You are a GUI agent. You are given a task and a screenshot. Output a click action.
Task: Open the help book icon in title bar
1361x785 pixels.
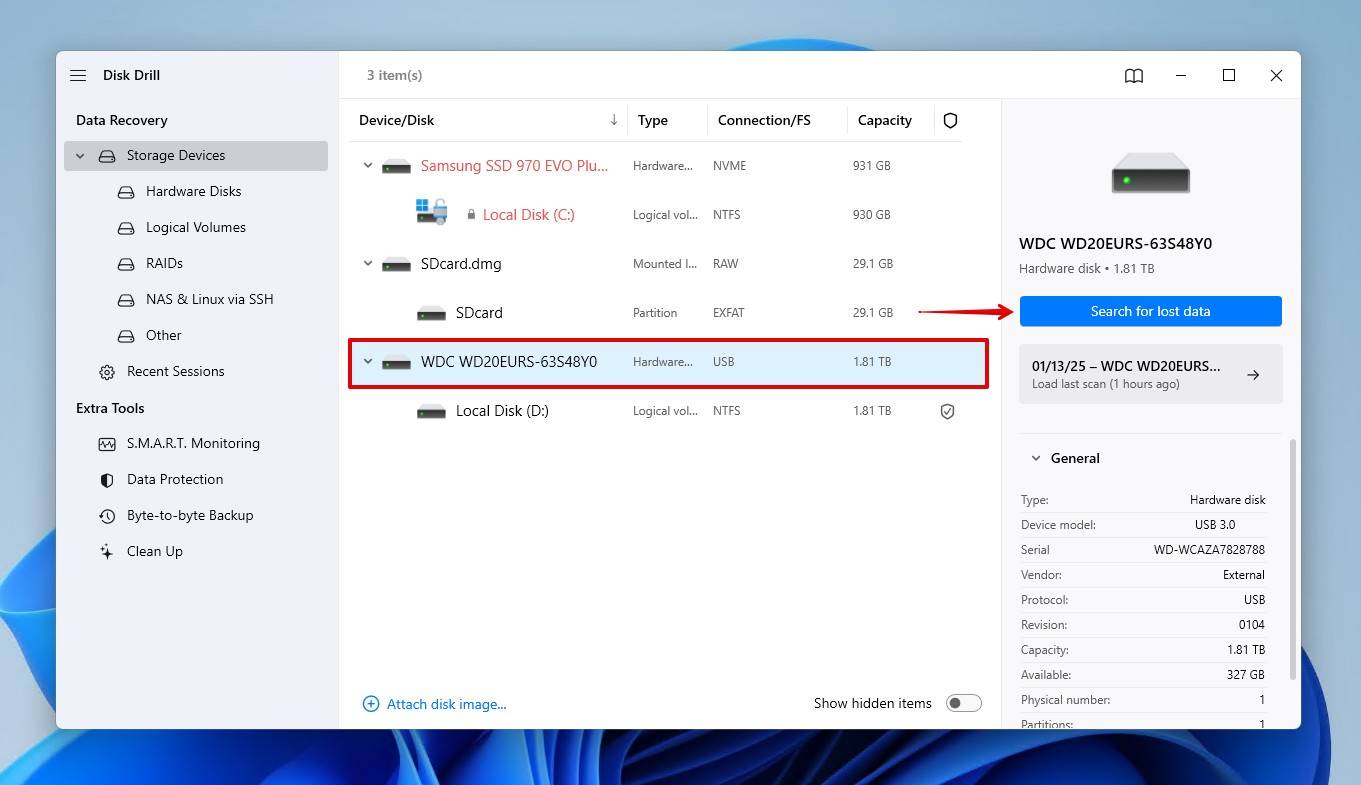point(1134,76)
